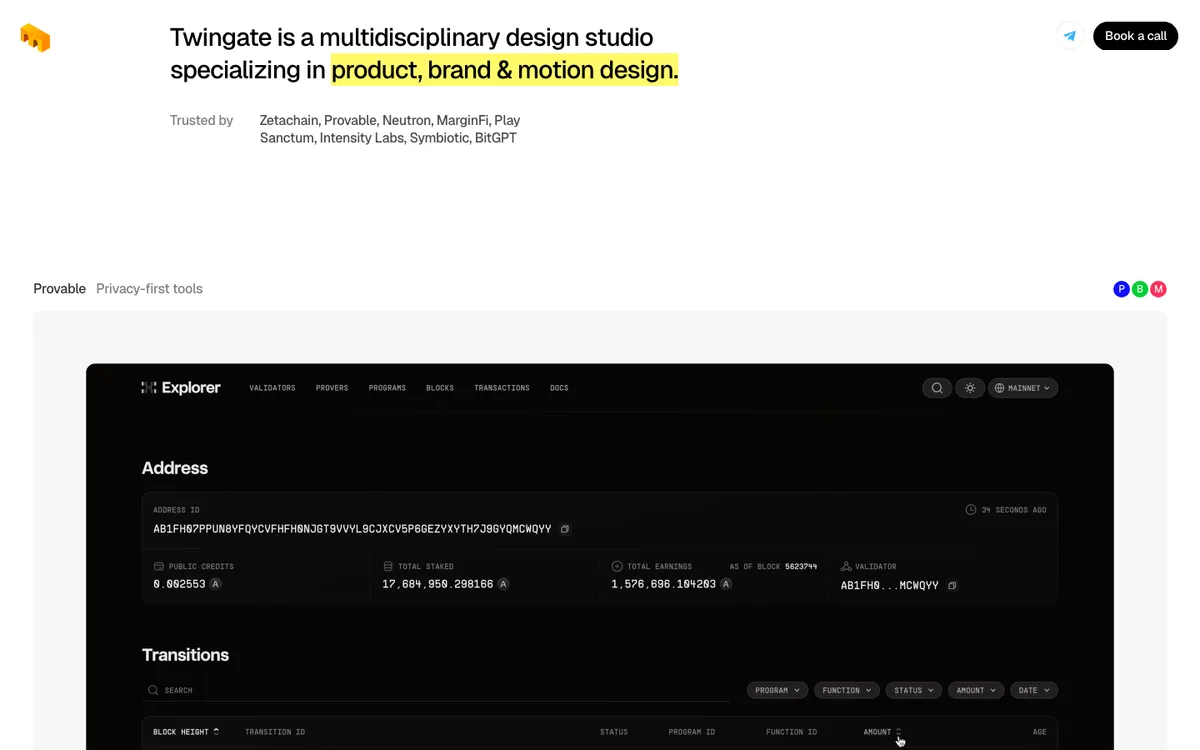
Task: Open the Amount filter dropdown
Action: pos(977,690)
